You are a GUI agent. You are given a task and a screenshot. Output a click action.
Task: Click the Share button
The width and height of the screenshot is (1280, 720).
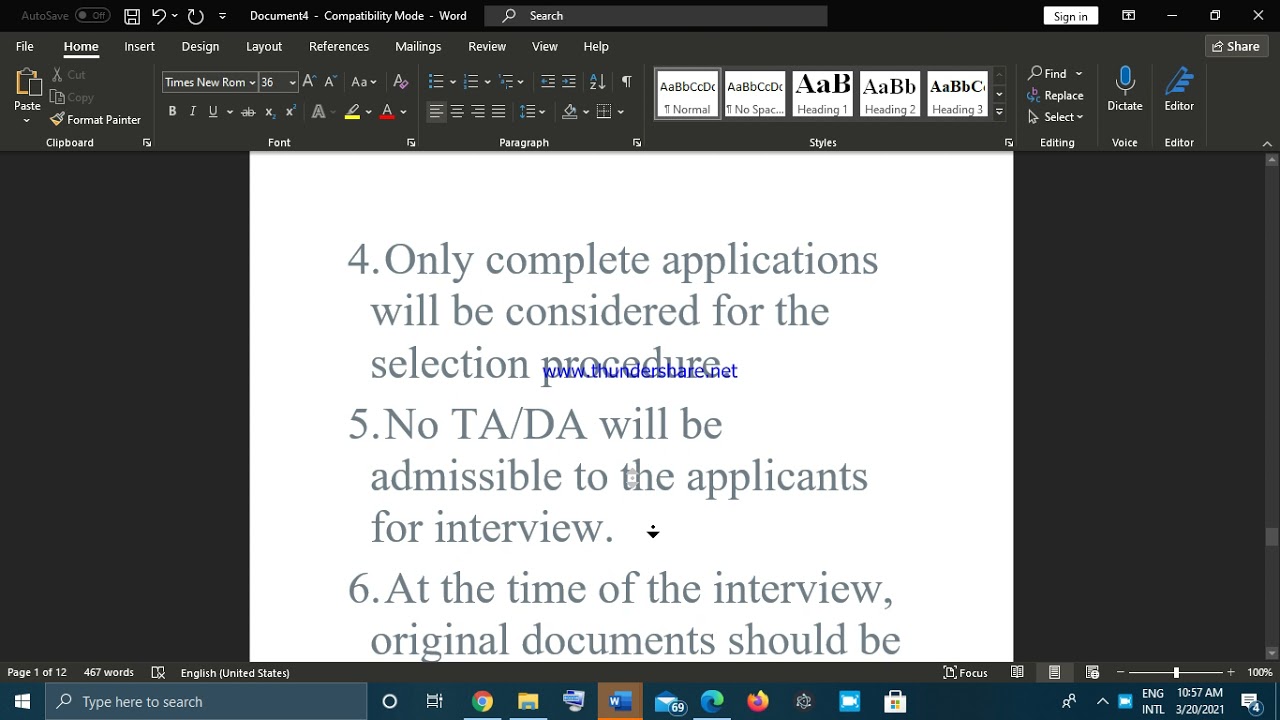click(x=1236, y=46)
